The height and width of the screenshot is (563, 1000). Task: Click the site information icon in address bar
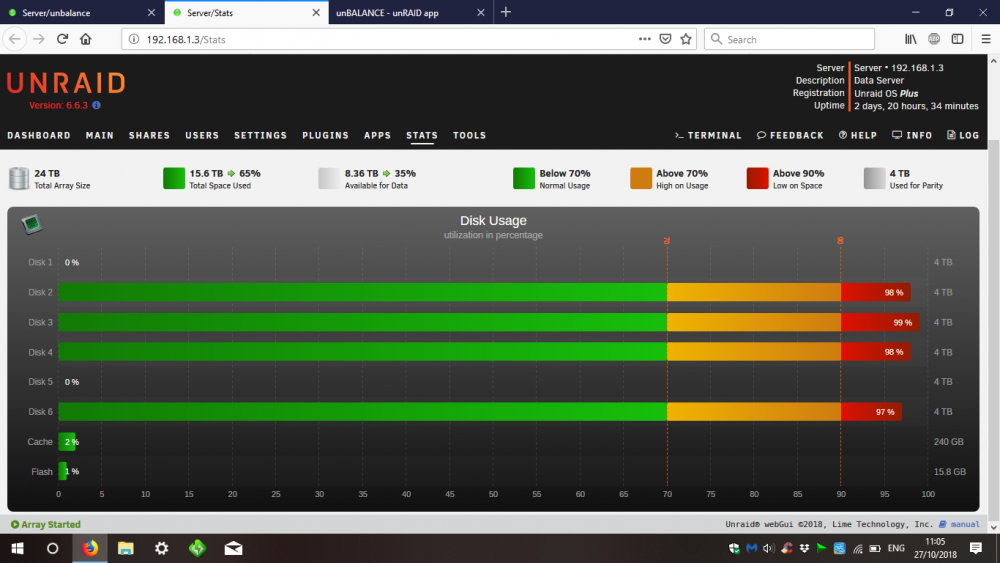134,39
